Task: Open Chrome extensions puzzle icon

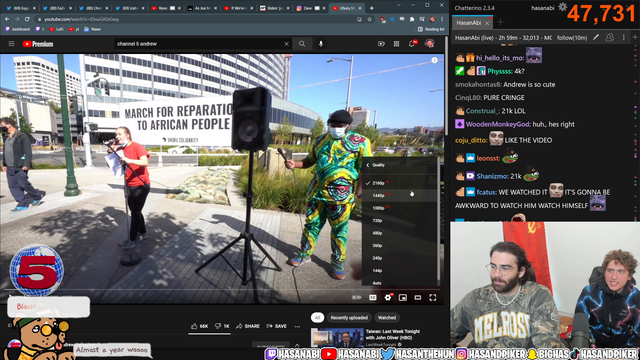Action: point(412,19)
